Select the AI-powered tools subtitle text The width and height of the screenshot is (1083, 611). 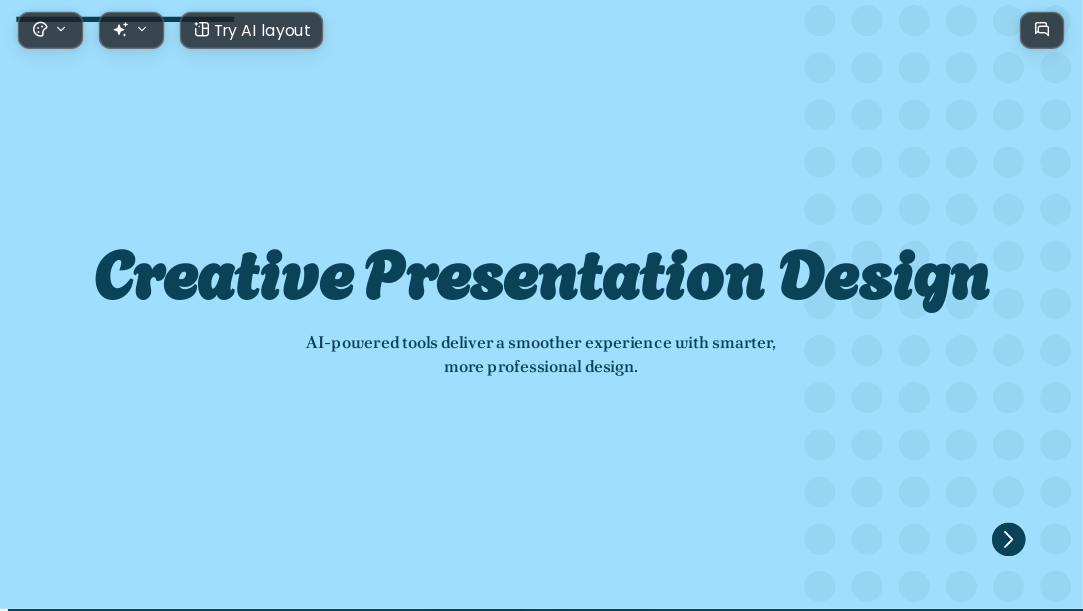tap(541, 355)
